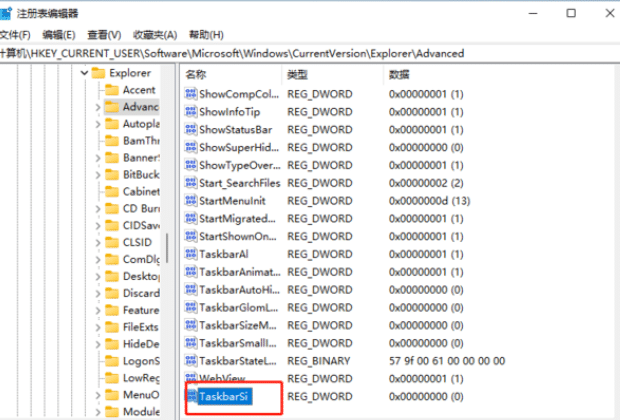Expand the Autopla key node
The width and height of the screenshot is (620, 420).
click(x=98, y=124)
